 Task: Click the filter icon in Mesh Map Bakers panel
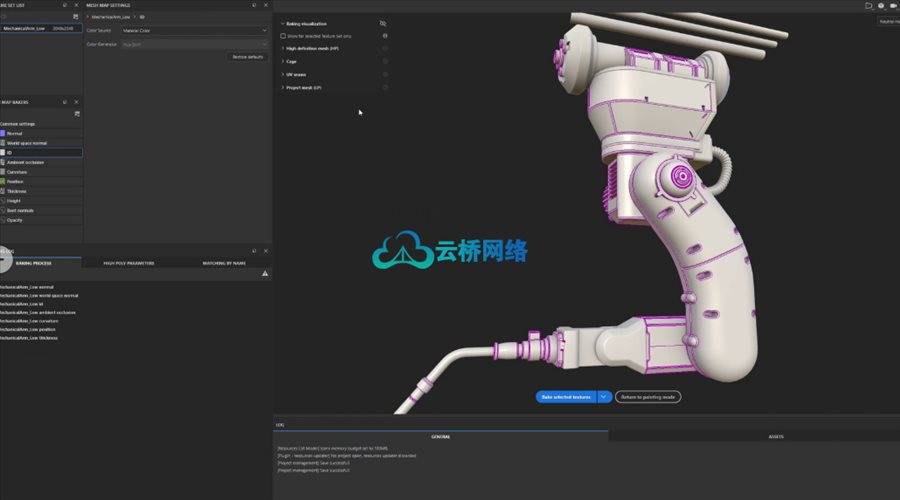click(x=77, y=113)
